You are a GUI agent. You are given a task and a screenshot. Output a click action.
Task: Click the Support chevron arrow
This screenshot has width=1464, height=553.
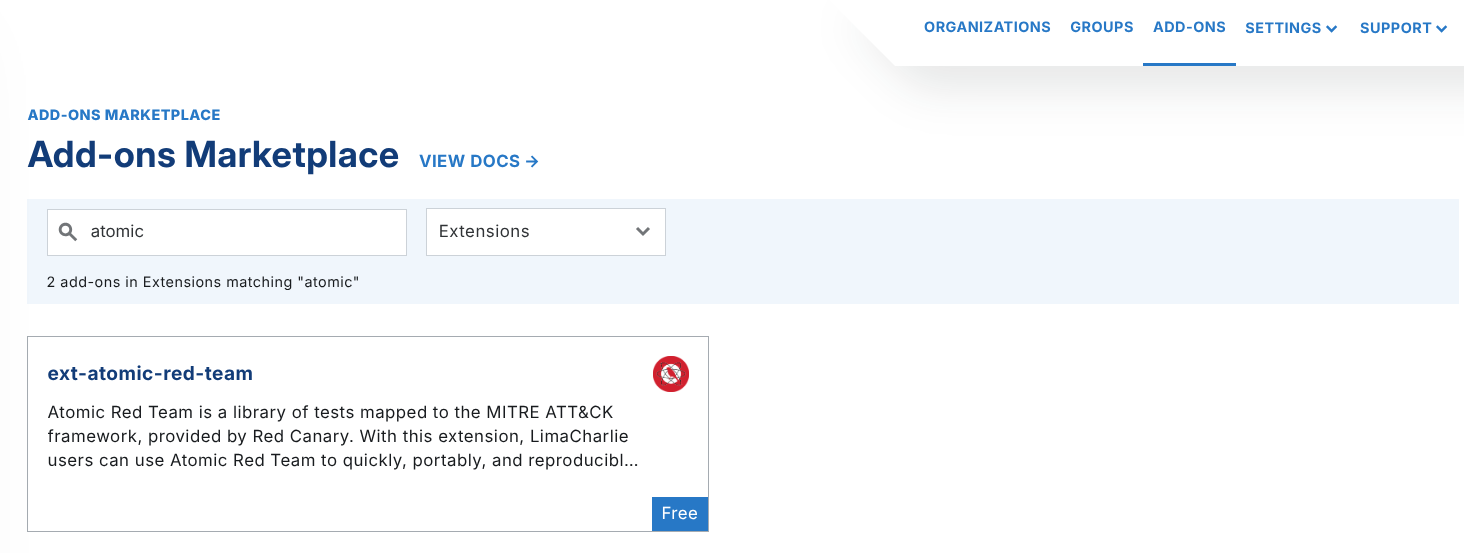tap(1441, 29)
